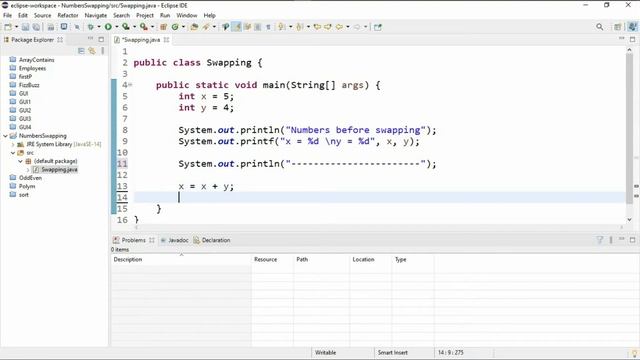
Task: Click the Open Type folder icon
Action: [x=194, y=27]
